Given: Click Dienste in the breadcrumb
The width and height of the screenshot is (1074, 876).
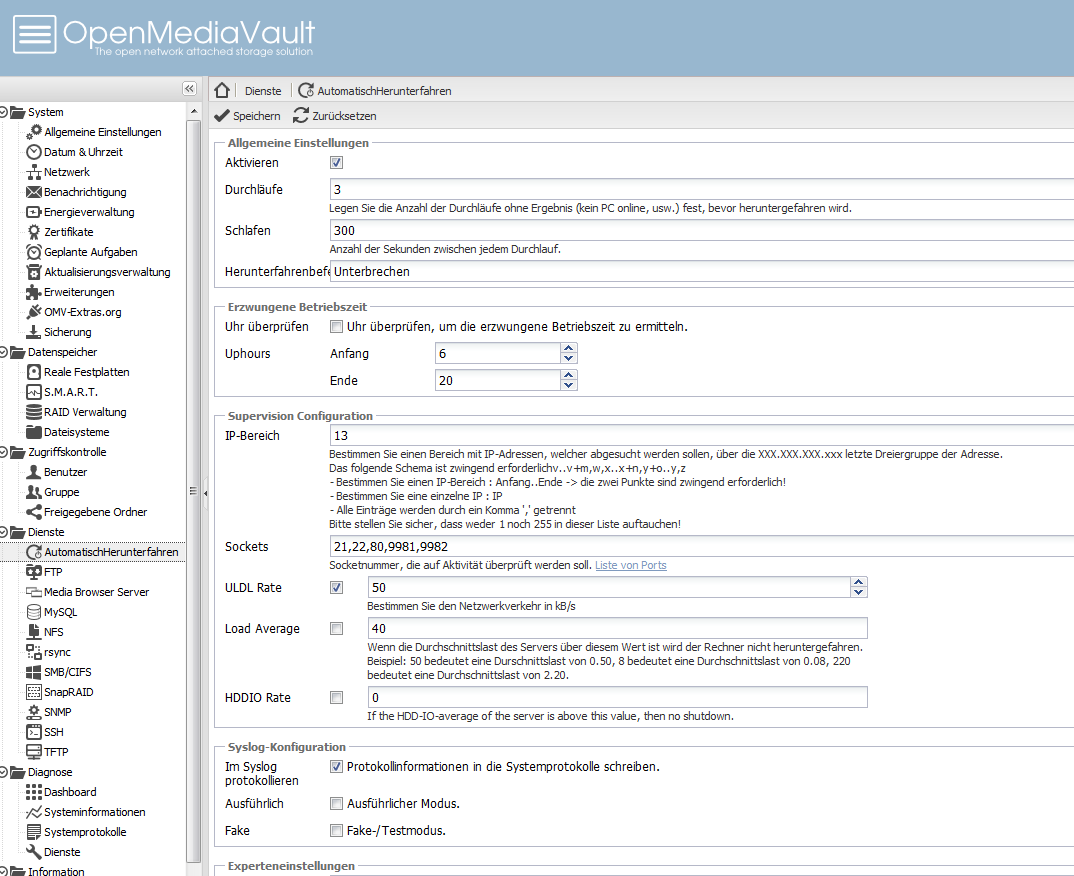Looking at the screenshot, I should pos(263,90).
